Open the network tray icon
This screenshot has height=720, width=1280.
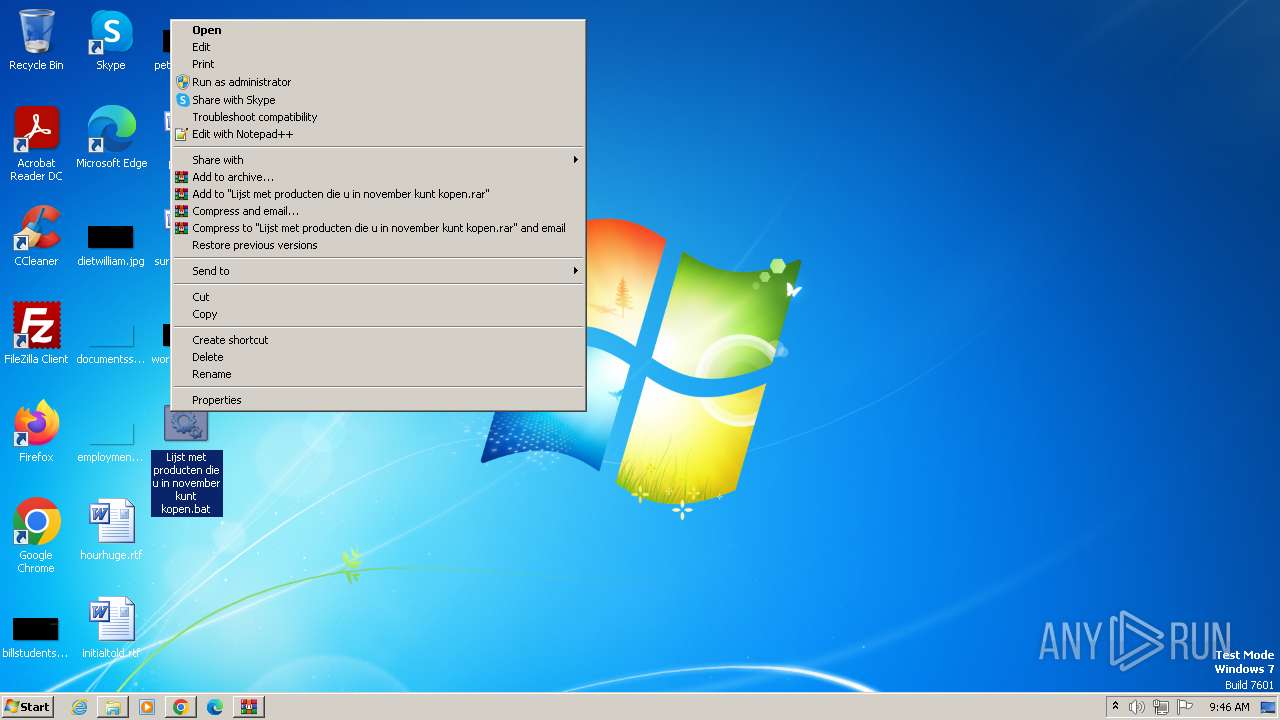click(1161, 707)
